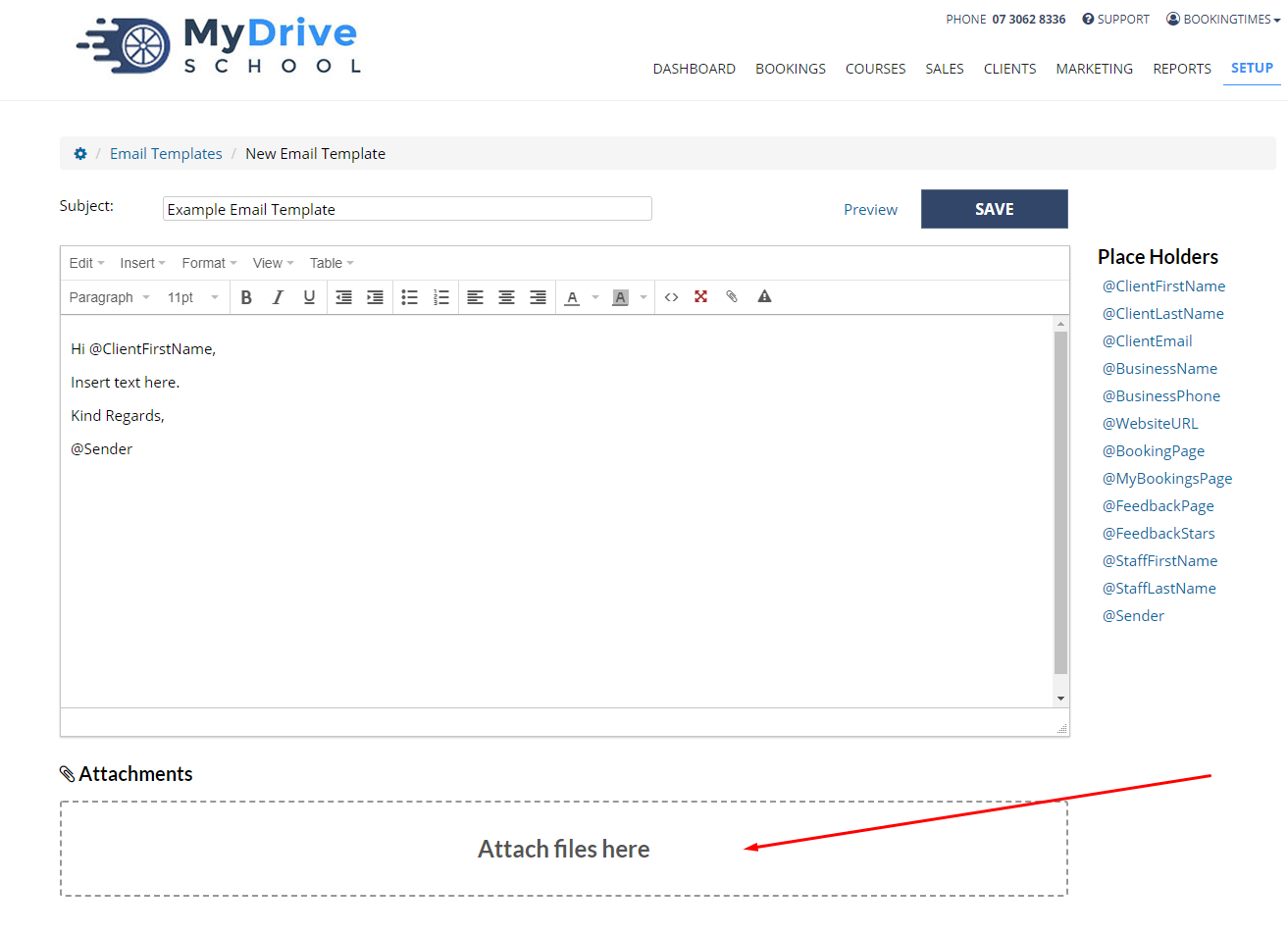Insert @ClientFirstName placeholder
The height and width of the screenshot is (936, 1288).
(1163, 286)
